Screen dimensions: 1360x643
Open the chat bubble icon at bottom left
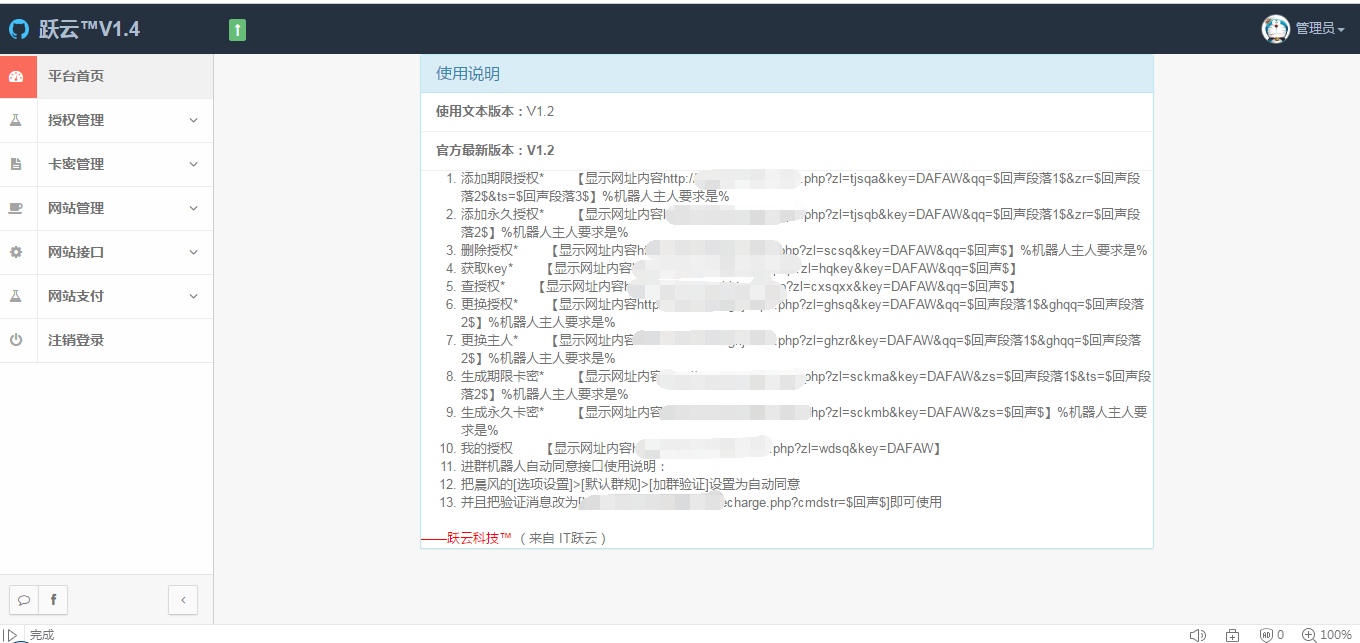[23, 599]
